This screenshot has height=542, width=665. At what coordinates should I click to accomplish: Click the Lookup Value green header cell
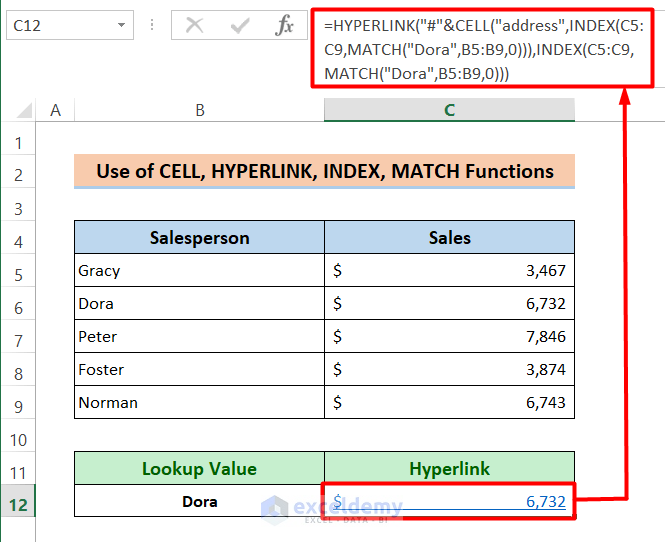(x=200, y=469)
